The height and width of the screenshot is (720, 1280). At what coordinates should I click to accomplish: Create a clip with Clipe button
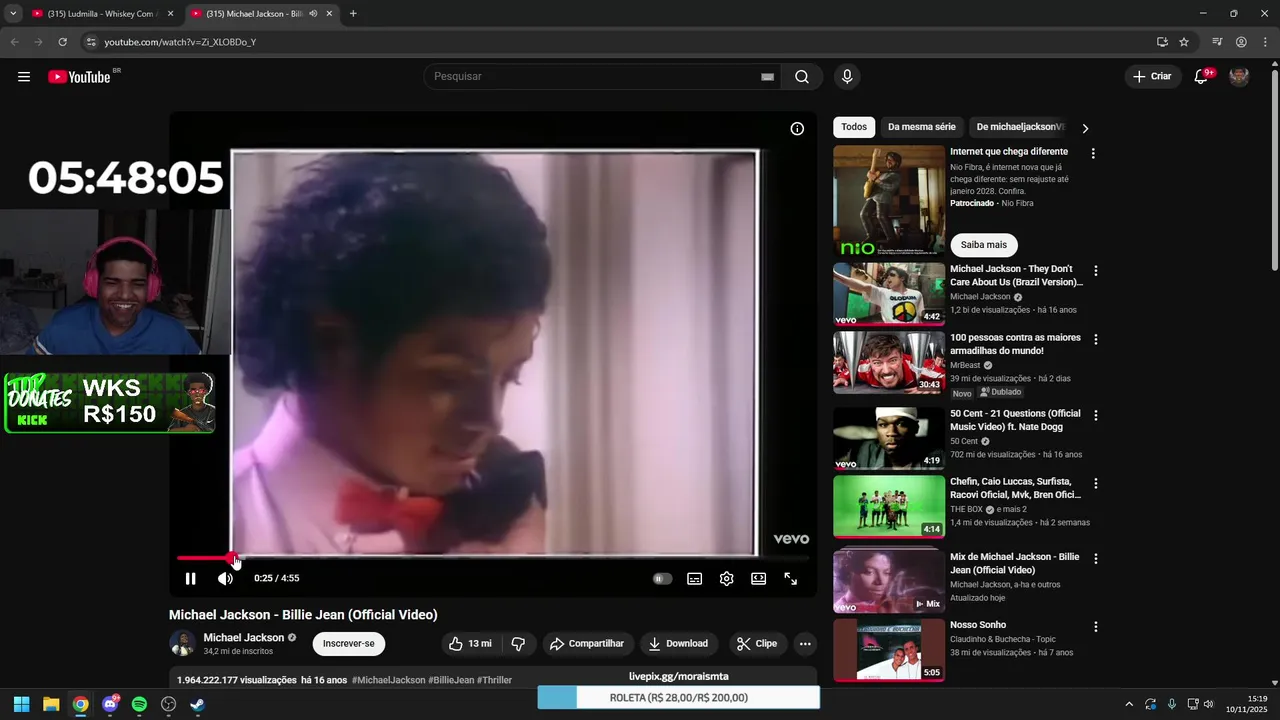[x=757, y=644]
